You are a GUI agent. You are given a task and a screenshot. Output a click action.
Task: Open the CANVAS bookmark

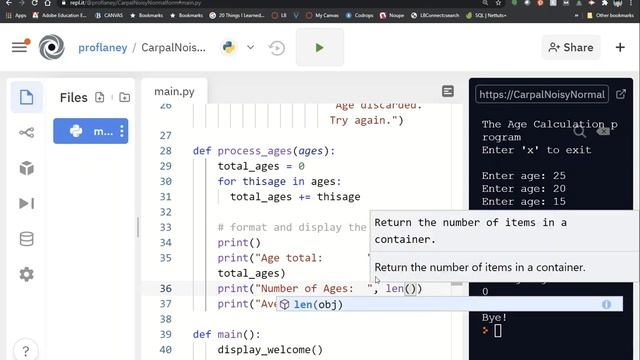pyautogui.click(x=109, y=16)
